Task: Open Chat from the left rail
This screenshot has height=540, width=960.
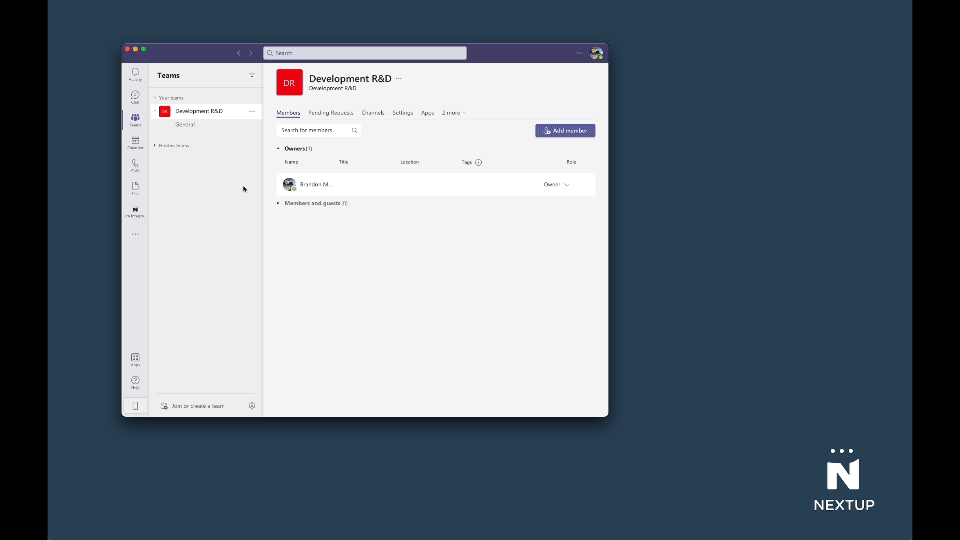Action: coord(135,97)
